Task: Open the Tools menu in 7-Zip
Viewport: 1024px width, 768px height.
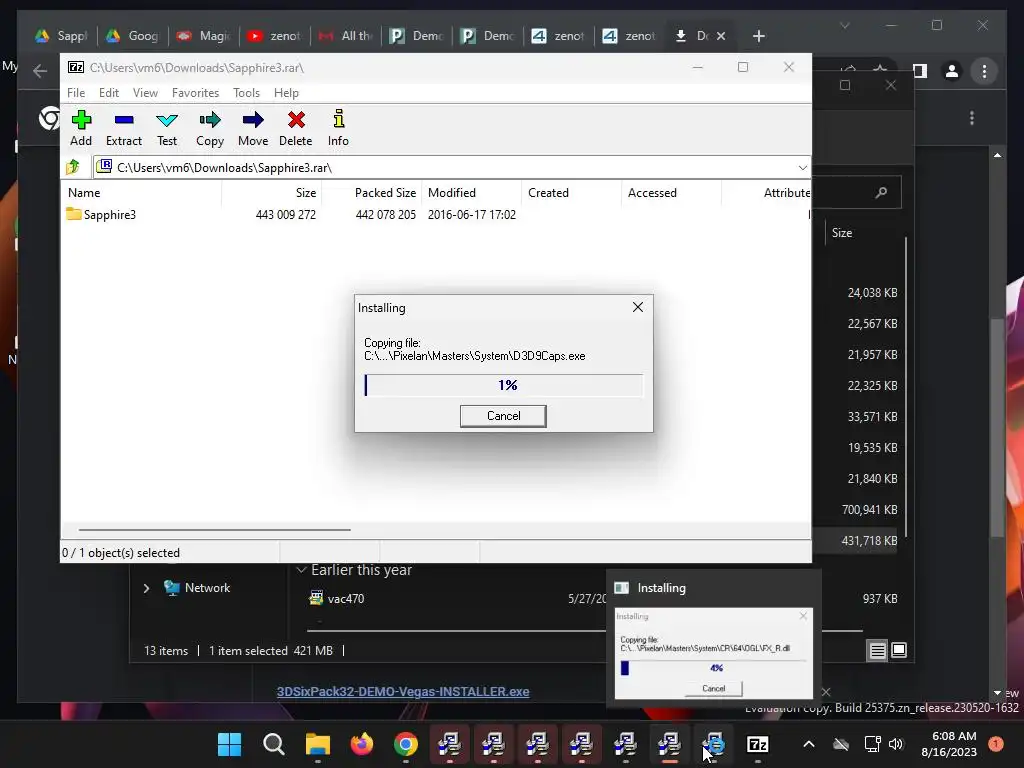Action: (246, 93)
